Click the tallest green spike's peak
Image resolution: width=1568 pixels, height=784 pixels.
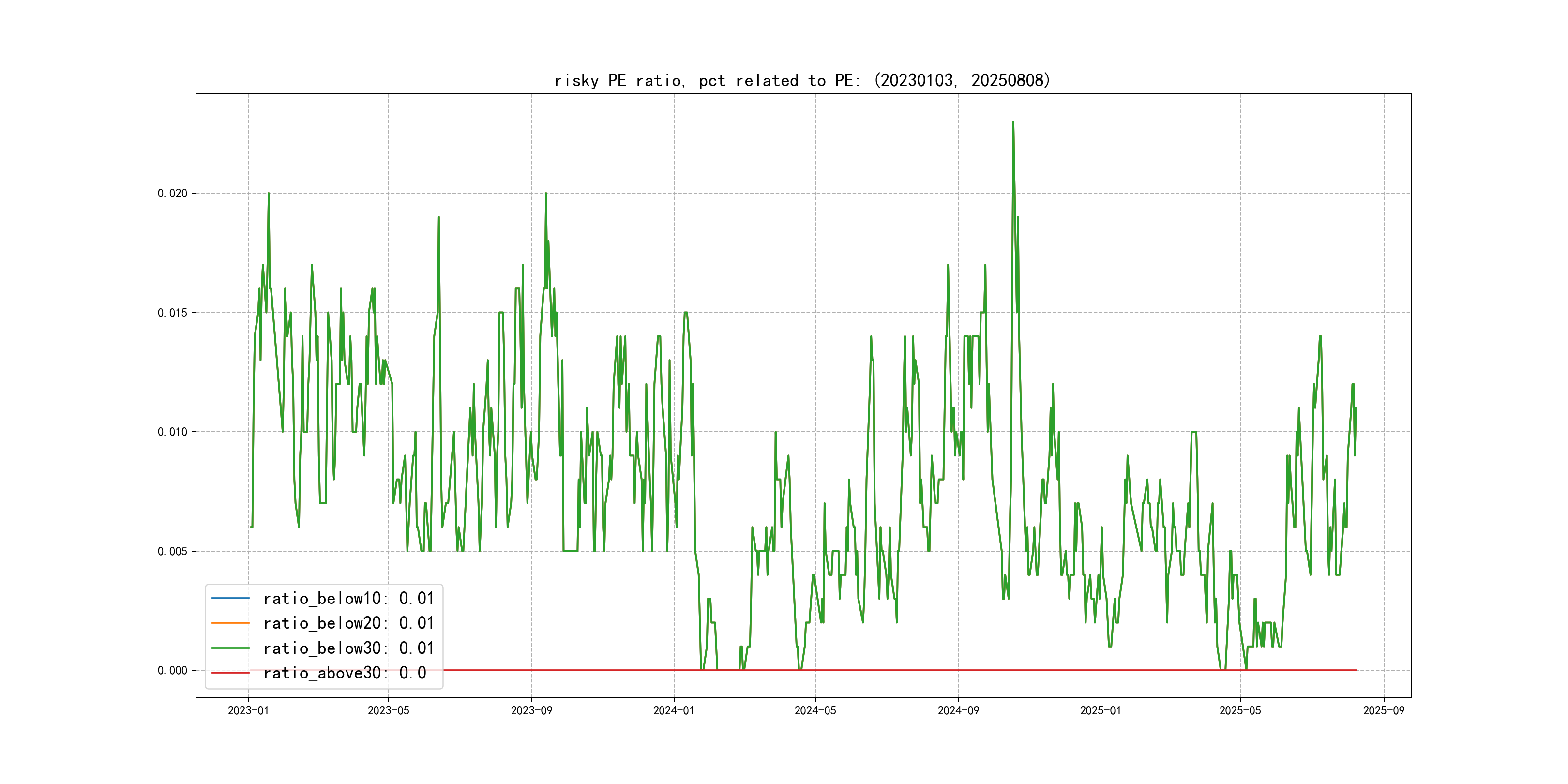click(1013, 122)
